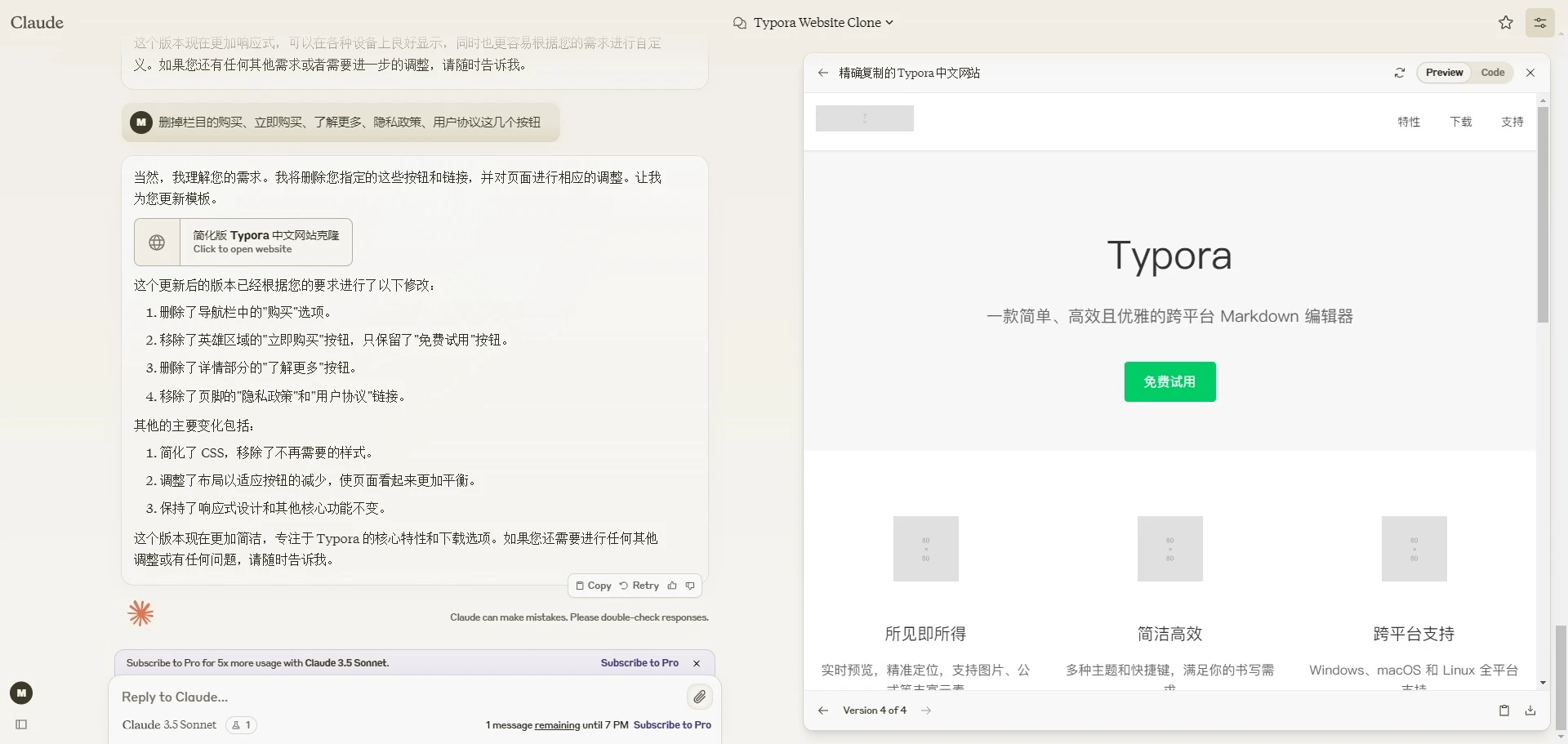Image resolution: width=1568 pixels, height=744 pixels.
Task: Click the preview pane vertical scrollbar thumb
Action: 1543,214
